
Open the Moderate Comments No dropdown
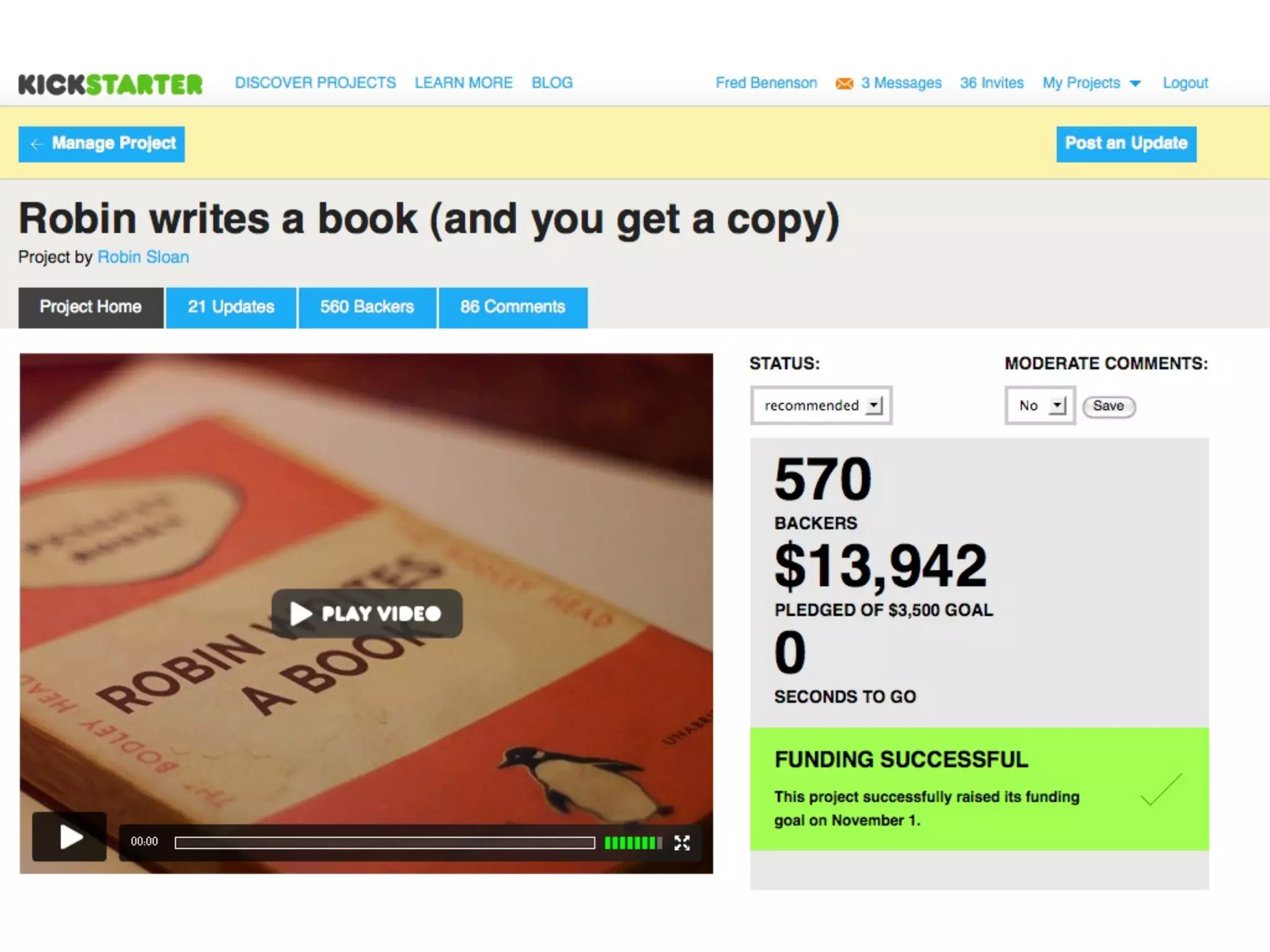click(1040, 405)
